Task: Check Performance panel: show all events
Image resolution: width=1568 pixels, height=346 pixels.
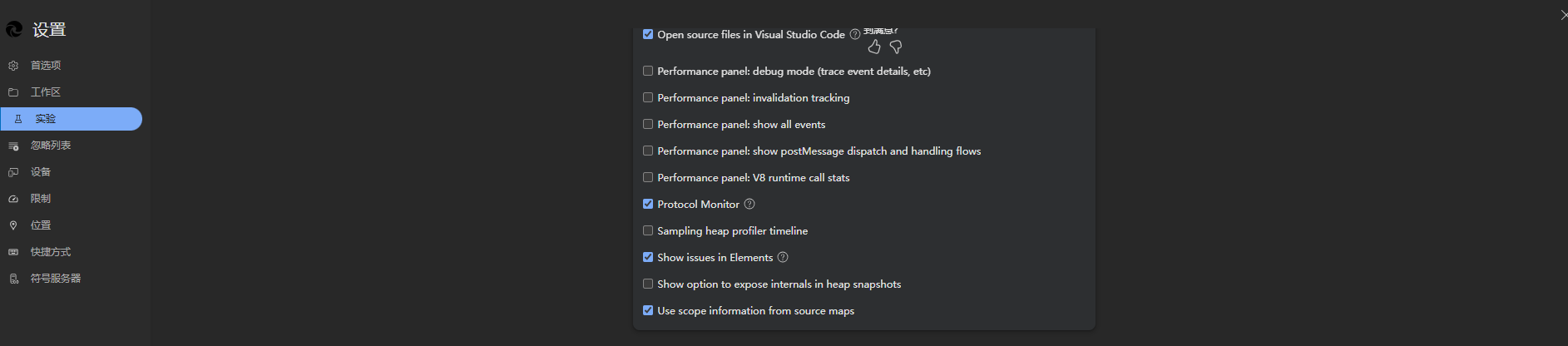Action: tap(648, 124)
